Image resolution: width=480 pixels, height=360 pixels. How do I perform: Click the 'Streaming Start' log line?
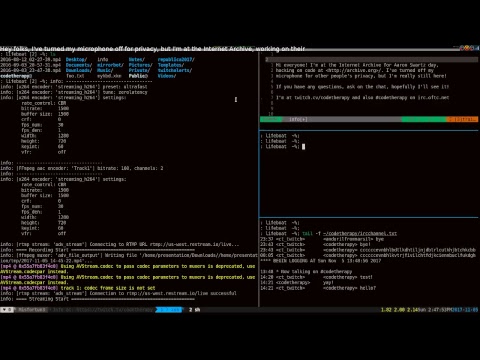tap(97, 299)
